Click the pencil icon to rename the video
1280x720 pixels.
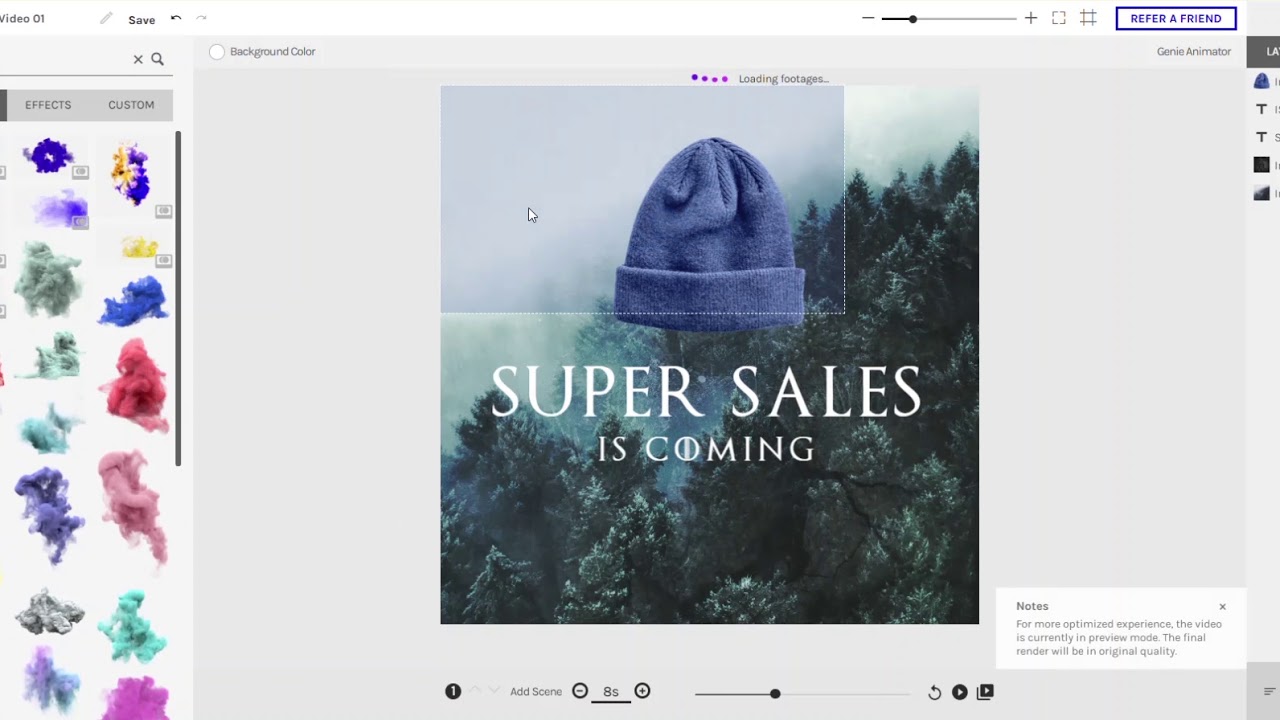point(106,19)
